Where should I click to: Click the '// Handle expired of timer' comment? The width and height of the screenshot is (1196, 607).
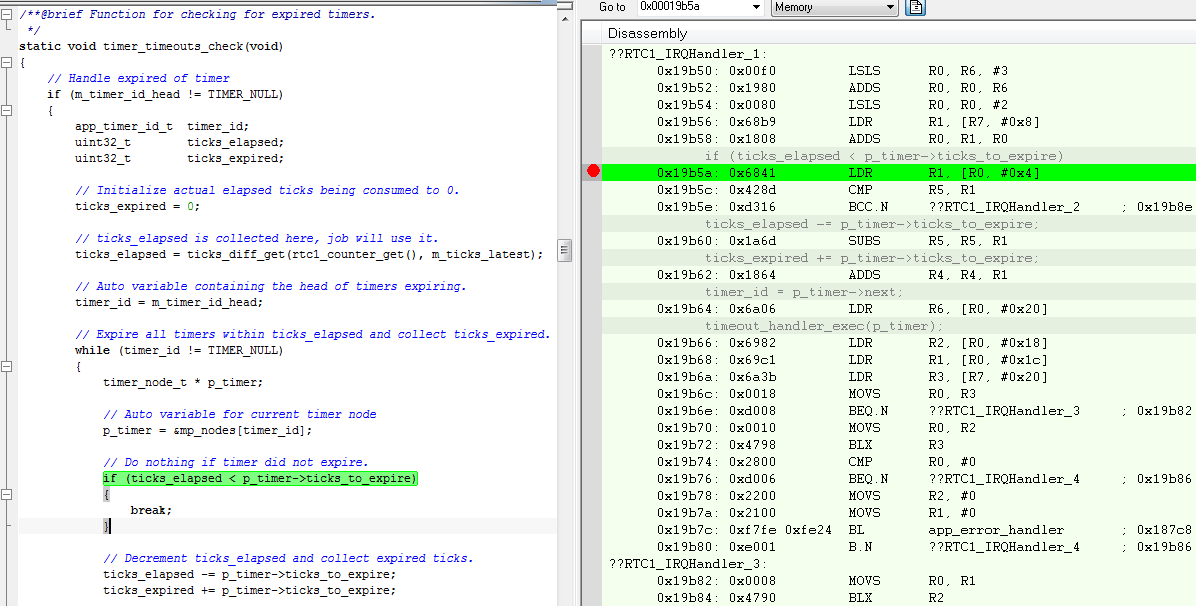[x=138, y=79]
